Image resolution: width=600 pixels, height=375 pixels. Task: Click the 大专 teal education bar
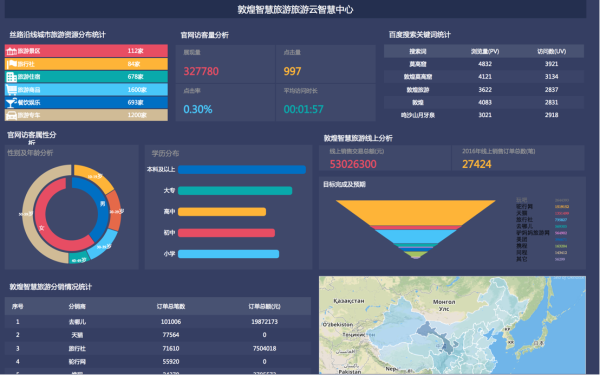click(235, 191)
